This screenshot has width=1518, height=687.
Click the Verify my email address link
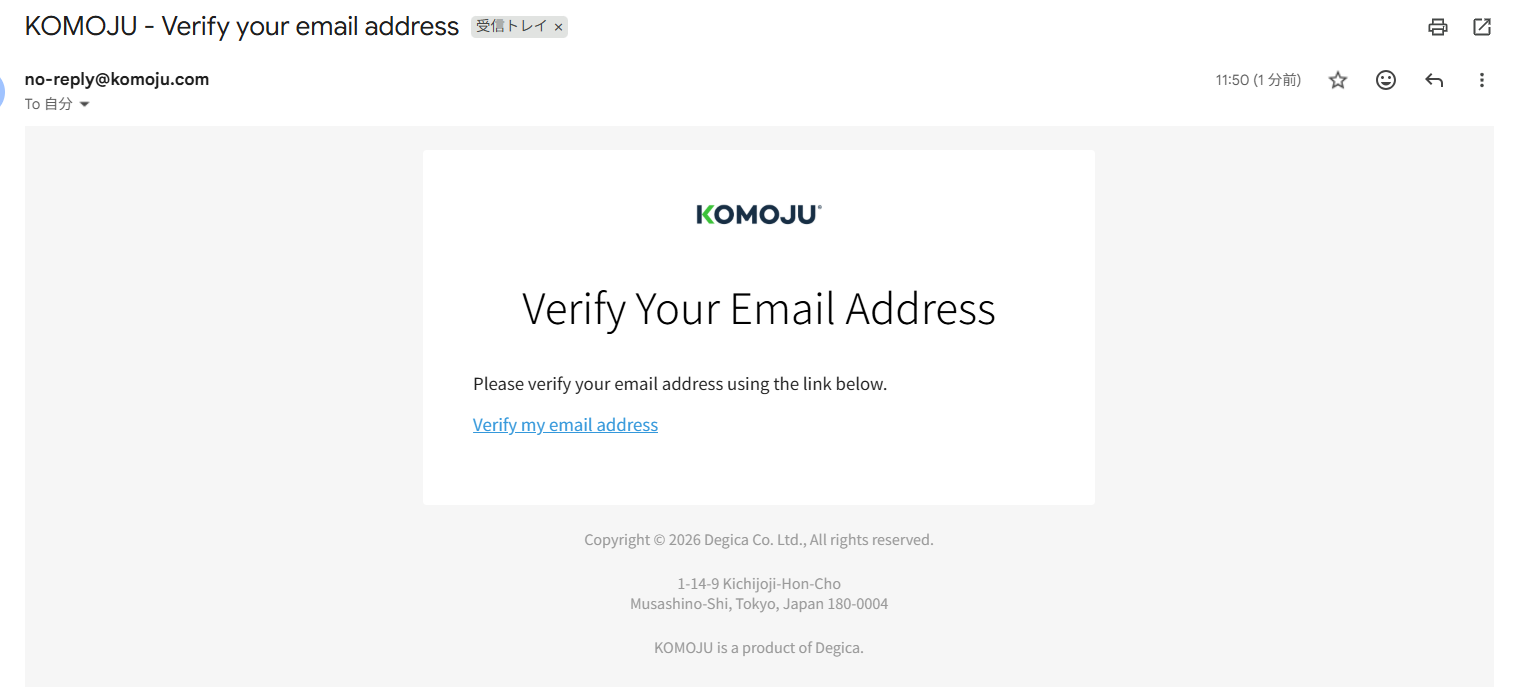pyautogui.click(x=565, y=425)
